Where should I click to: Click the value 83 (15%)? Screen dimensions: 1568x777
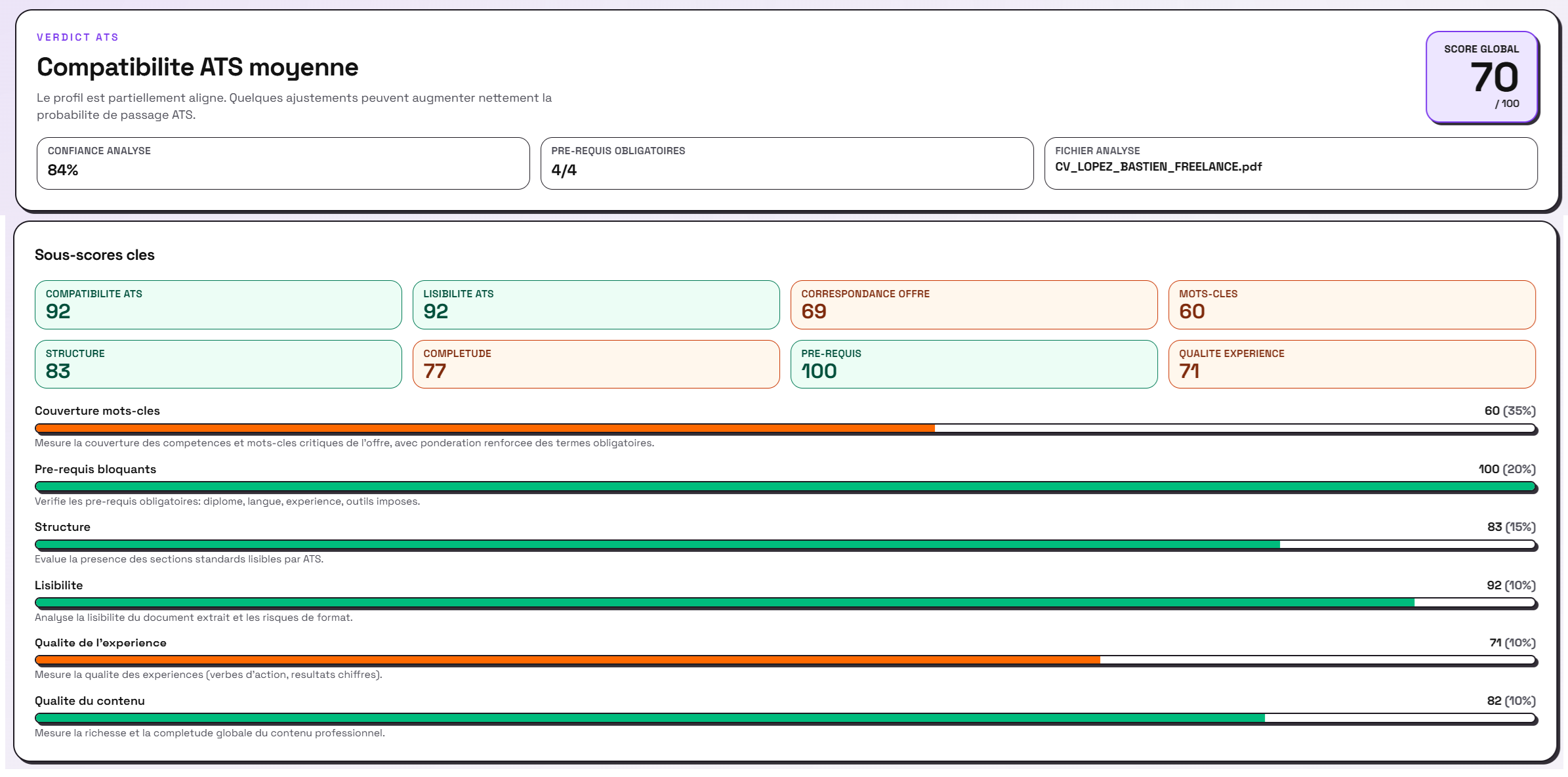[x=1511, y=527]
